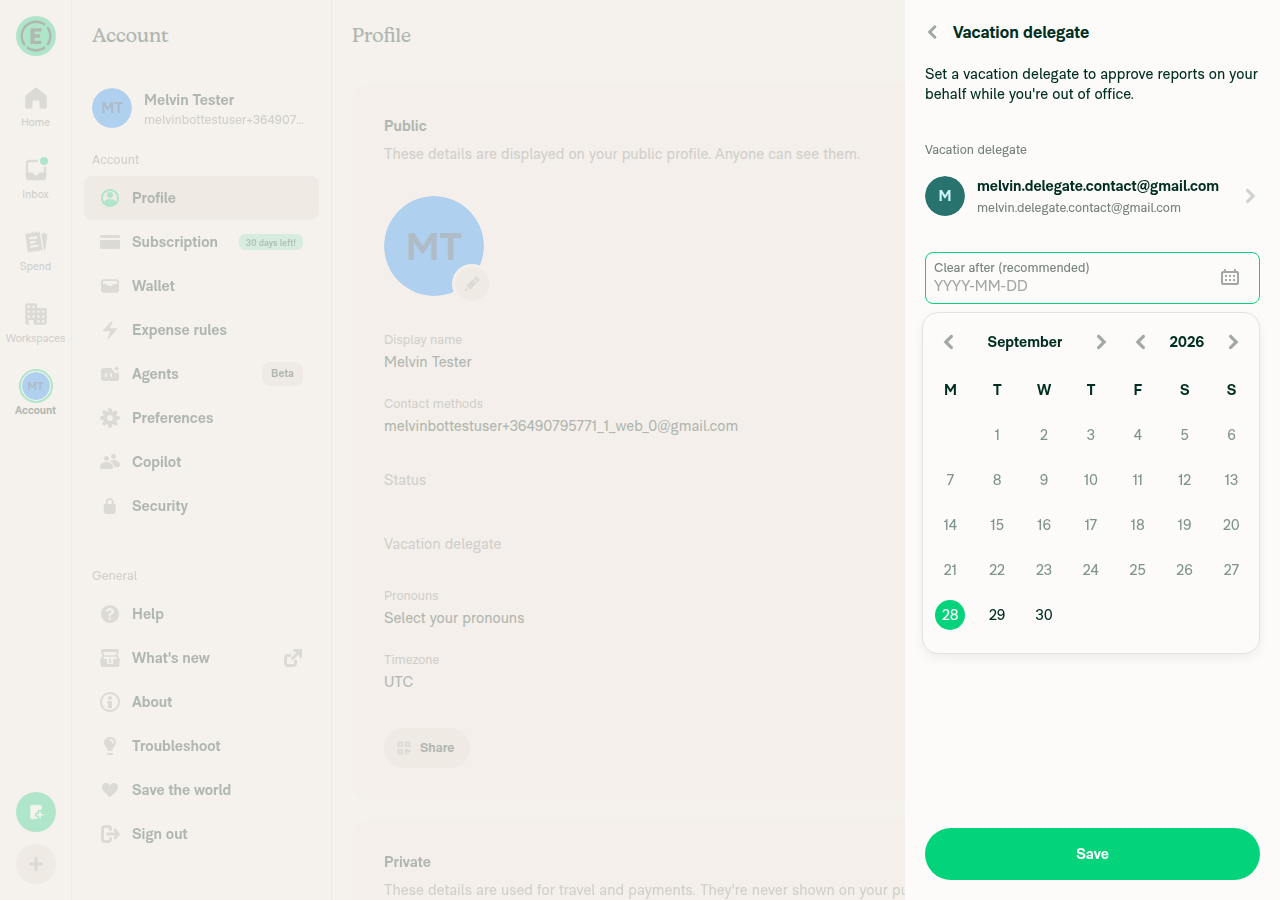
Task: Select September 28 in the calendar
Action: click(x=950, y=615)
